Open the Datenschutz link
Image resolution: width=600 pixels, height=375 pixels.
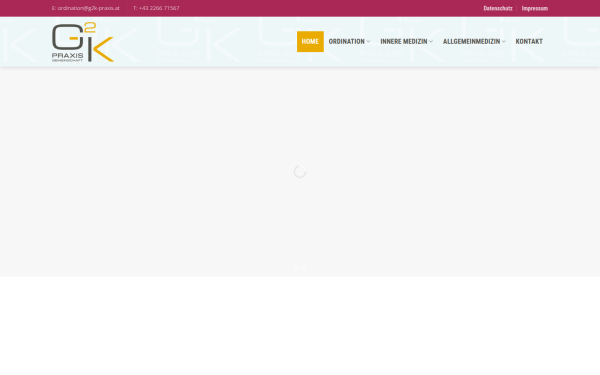498,8
